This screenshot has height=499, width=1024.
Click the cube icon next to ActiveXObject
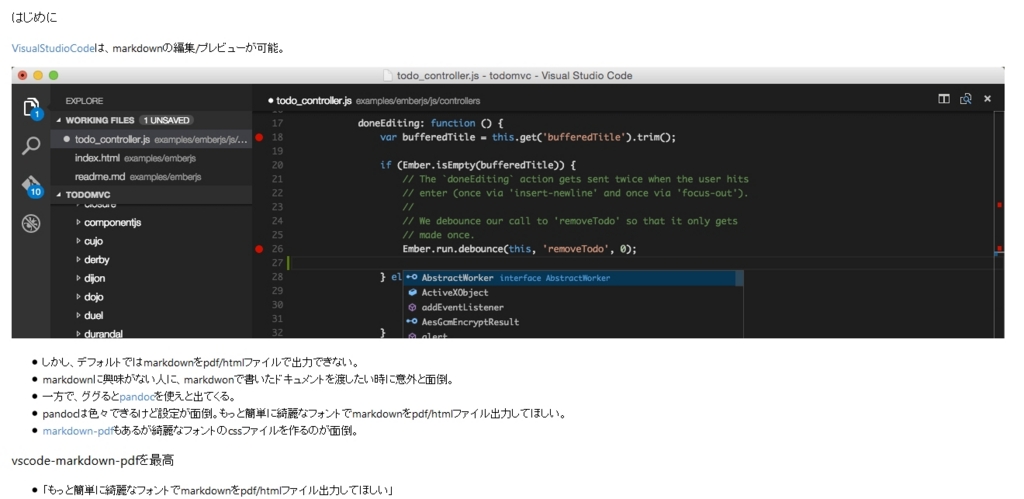click(x=412, y=293)
